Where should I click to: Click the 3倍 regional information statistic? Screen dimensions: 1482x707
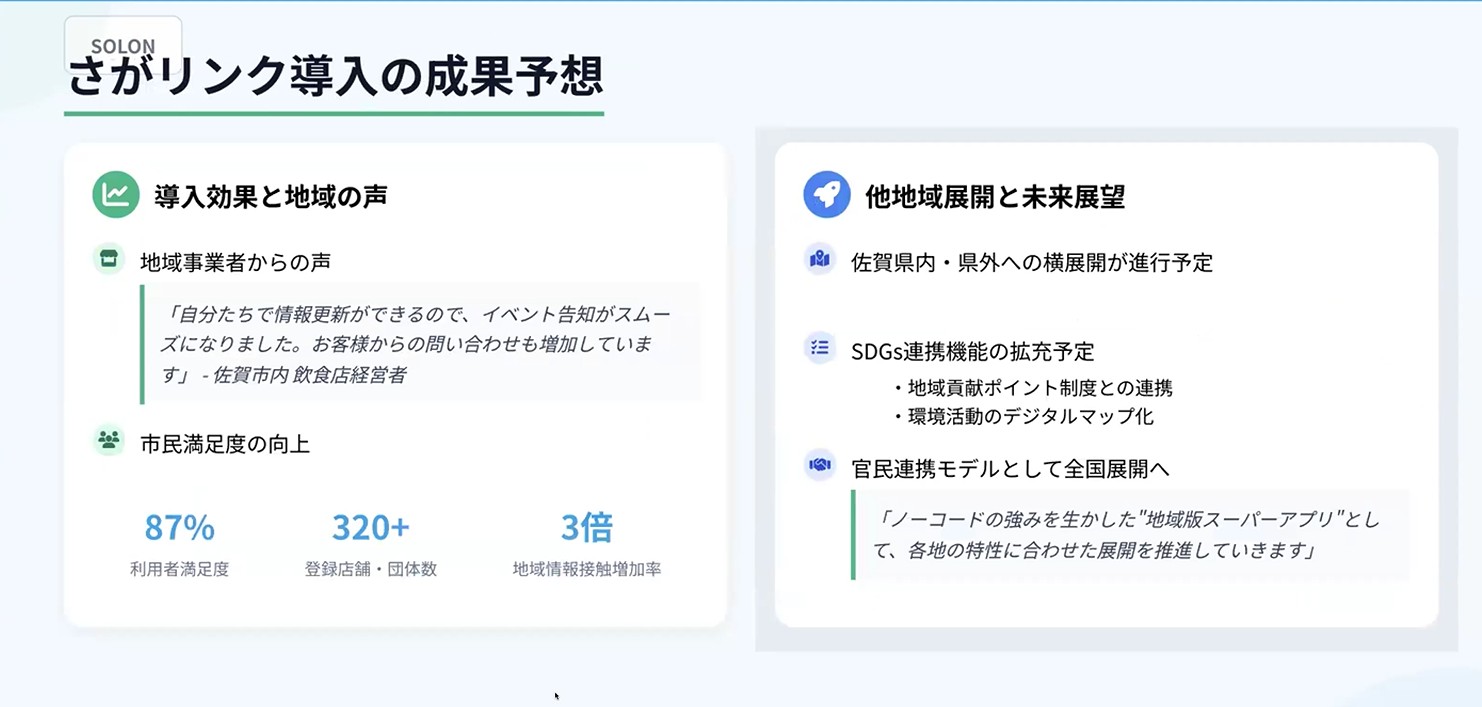pos(586,527)
